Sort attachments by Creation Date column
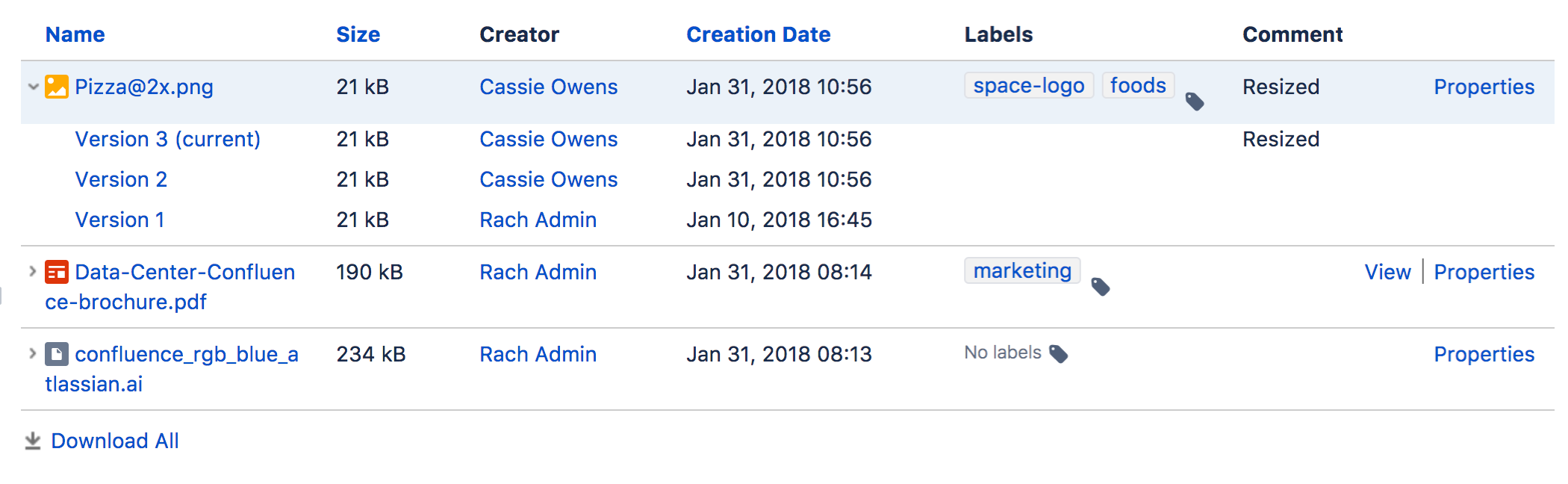 tap(758, 34)
